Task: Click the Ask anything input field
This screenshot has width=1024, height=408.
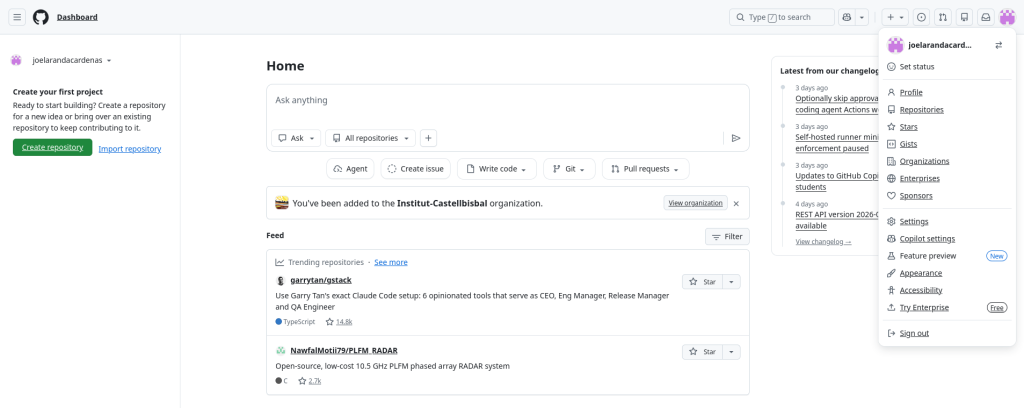Action: pos(507,101)
